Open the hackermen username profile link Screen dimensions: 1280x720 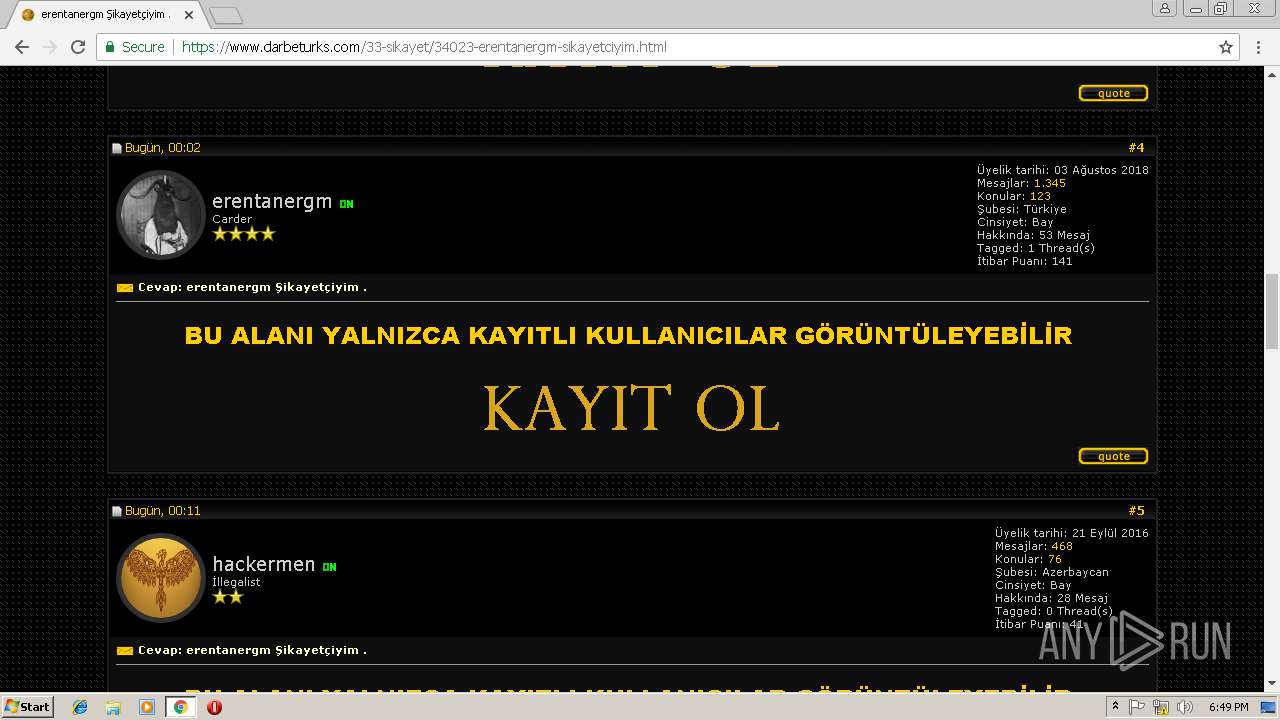tap(264, 564)
